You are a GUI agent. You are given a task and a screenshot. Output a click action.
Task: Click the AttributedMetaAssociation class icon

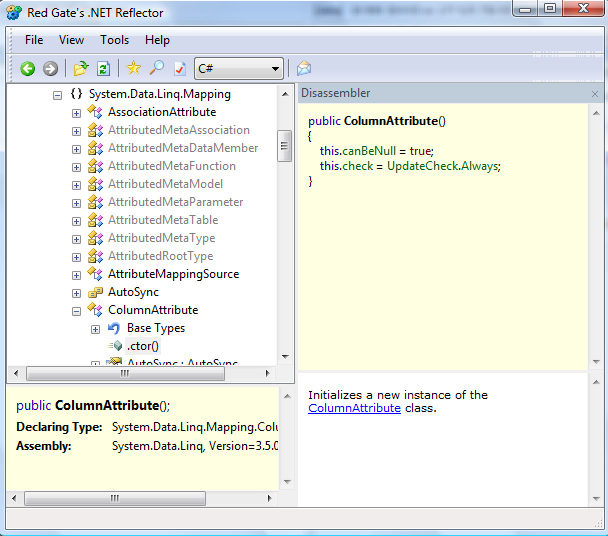(x=95, y=130)
